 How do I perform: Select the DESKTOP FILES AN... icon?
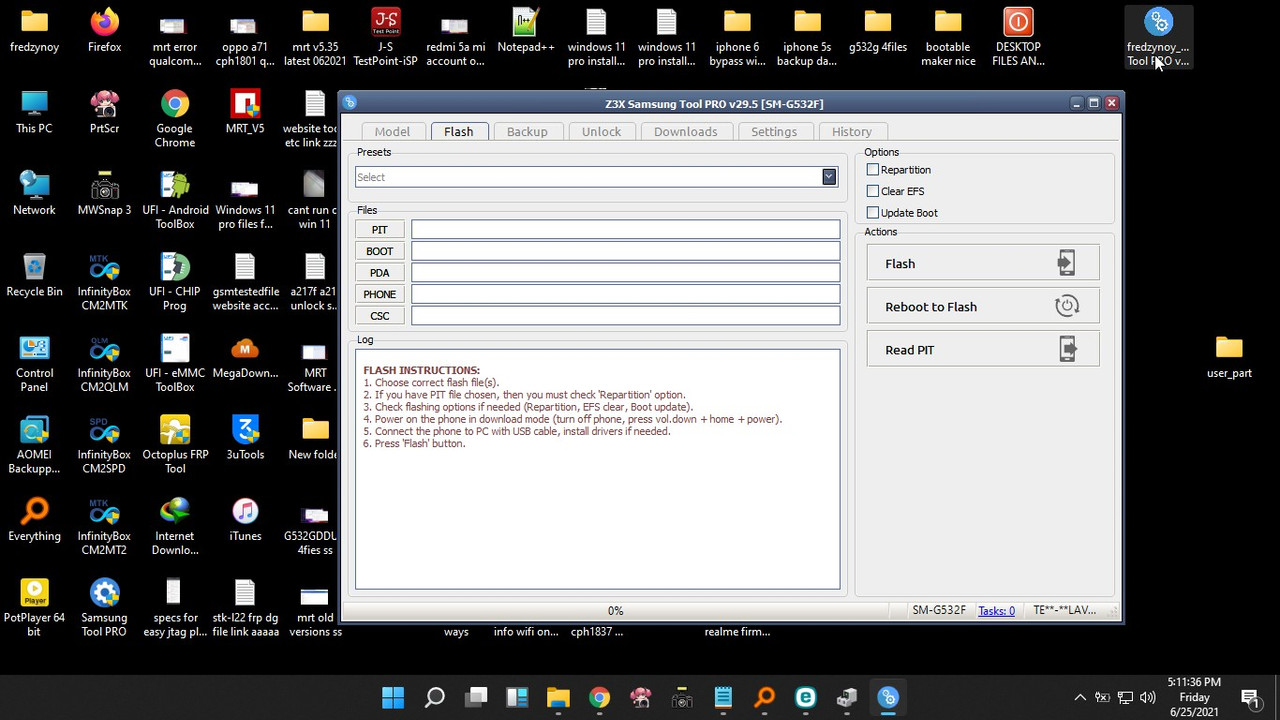click(1018, 38)
